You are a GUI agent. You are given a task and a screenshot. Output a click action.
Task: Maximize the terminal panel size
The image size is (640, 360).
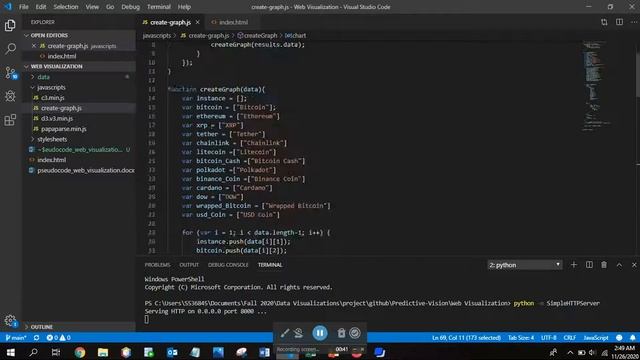click(x=619, y=265)
